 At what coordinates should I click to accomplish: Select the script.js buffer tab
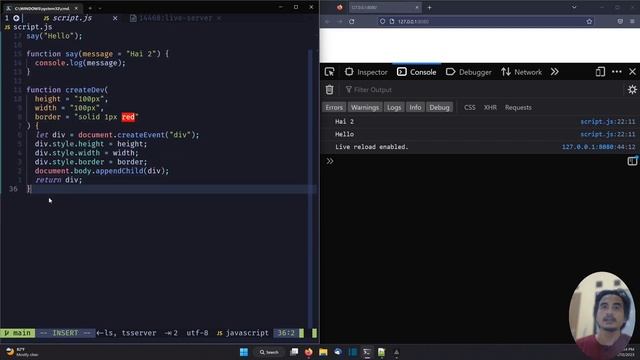pyautogui.click(x=72, y=18)
